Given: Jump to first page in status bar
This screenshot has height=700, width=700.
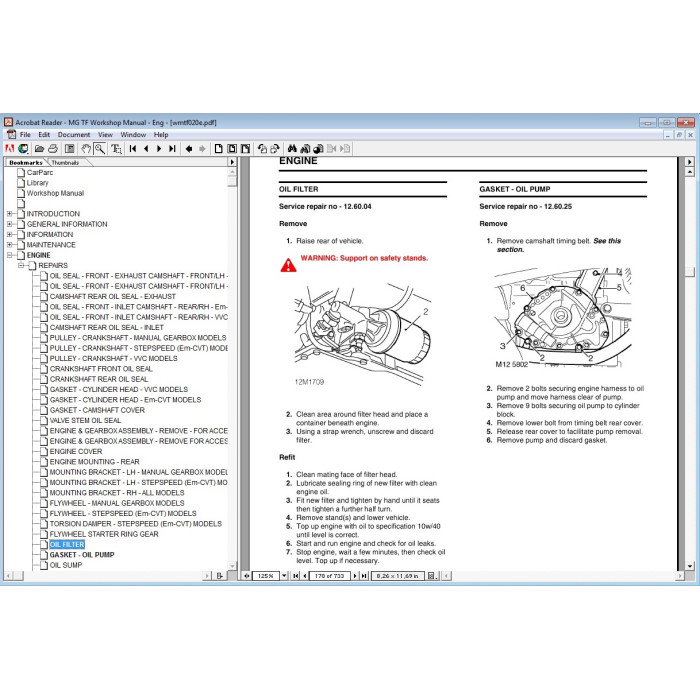Looking at the screenshot, I should [296, 576].
